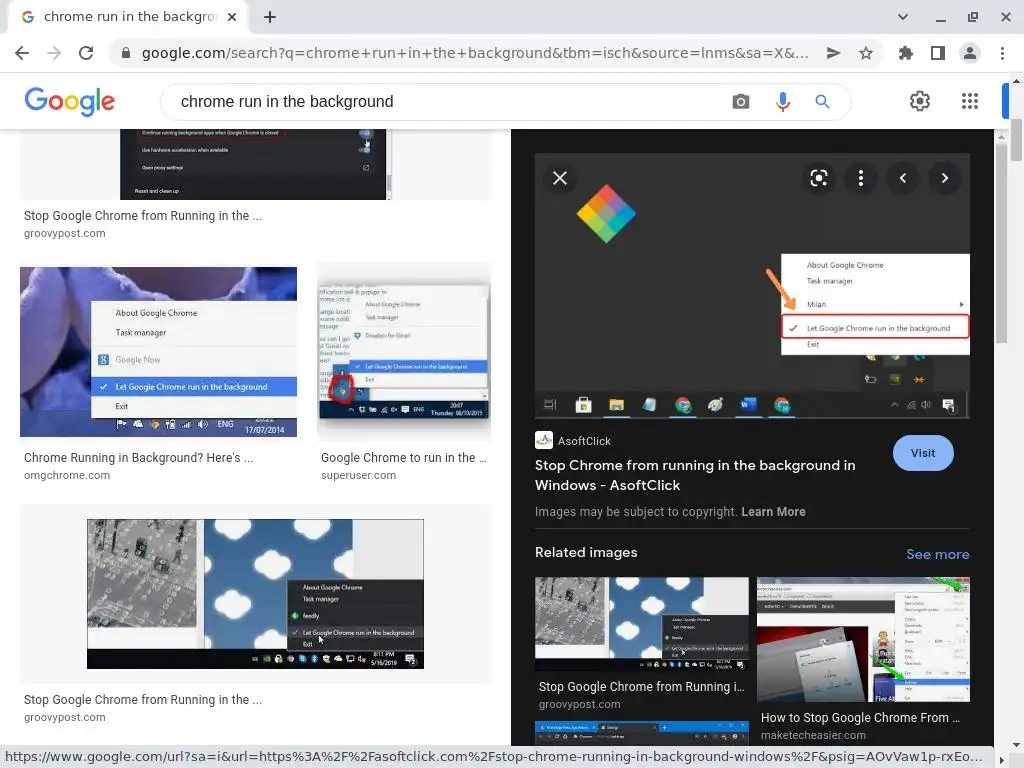The width and height of the screenshot is (1024, 768).
Task: See more related images
Action: coord(937,554)
